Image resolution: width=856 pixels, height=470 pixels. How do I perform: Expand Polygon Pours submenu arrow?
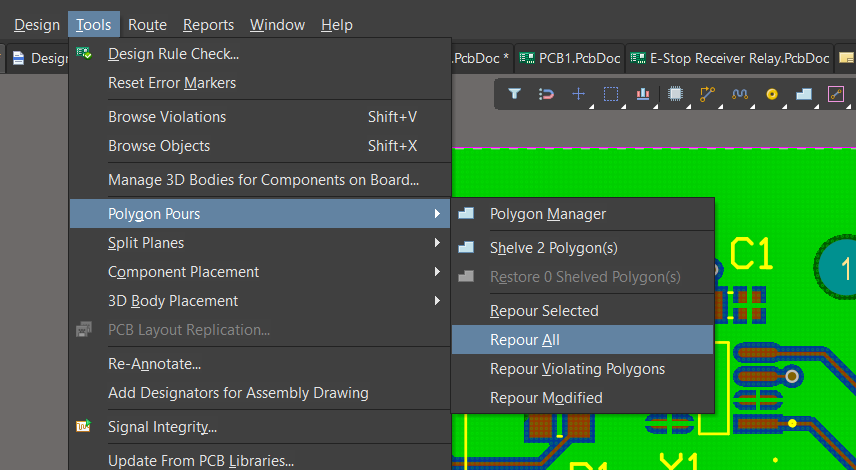click(437, 213)
